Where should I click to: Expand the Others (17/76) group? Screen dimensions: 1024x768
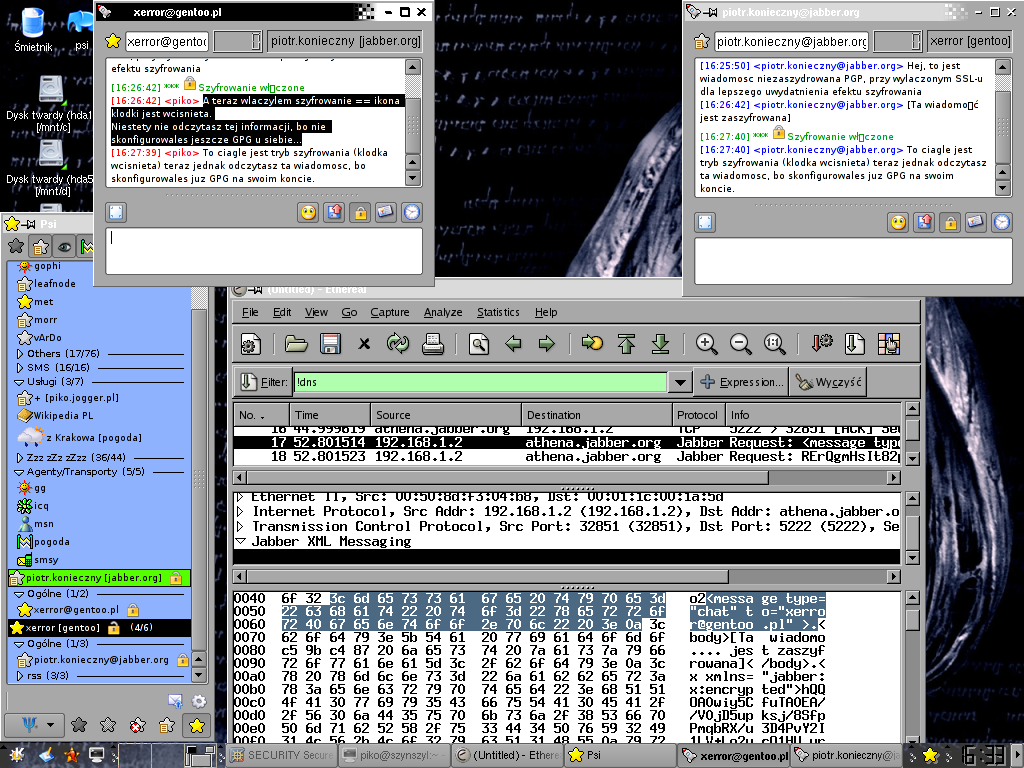tap(19, 353)
